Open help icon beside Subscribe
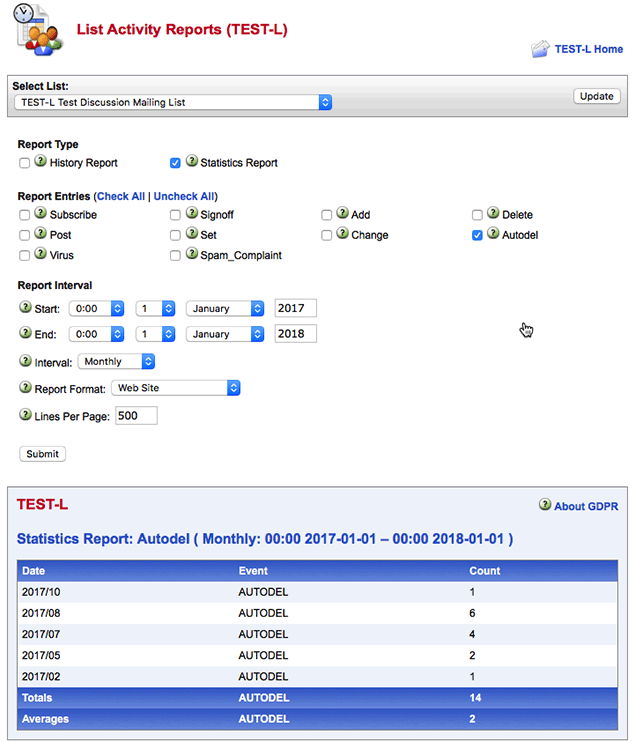 pos(41,213)
